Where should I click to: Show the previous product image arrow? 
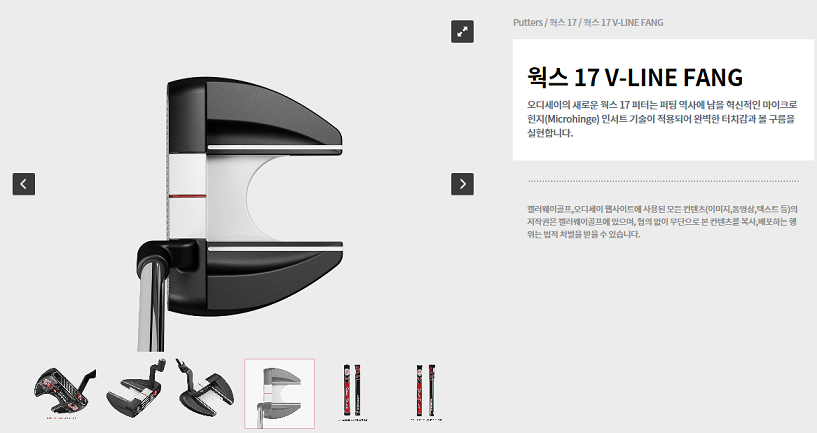[24, 184]
